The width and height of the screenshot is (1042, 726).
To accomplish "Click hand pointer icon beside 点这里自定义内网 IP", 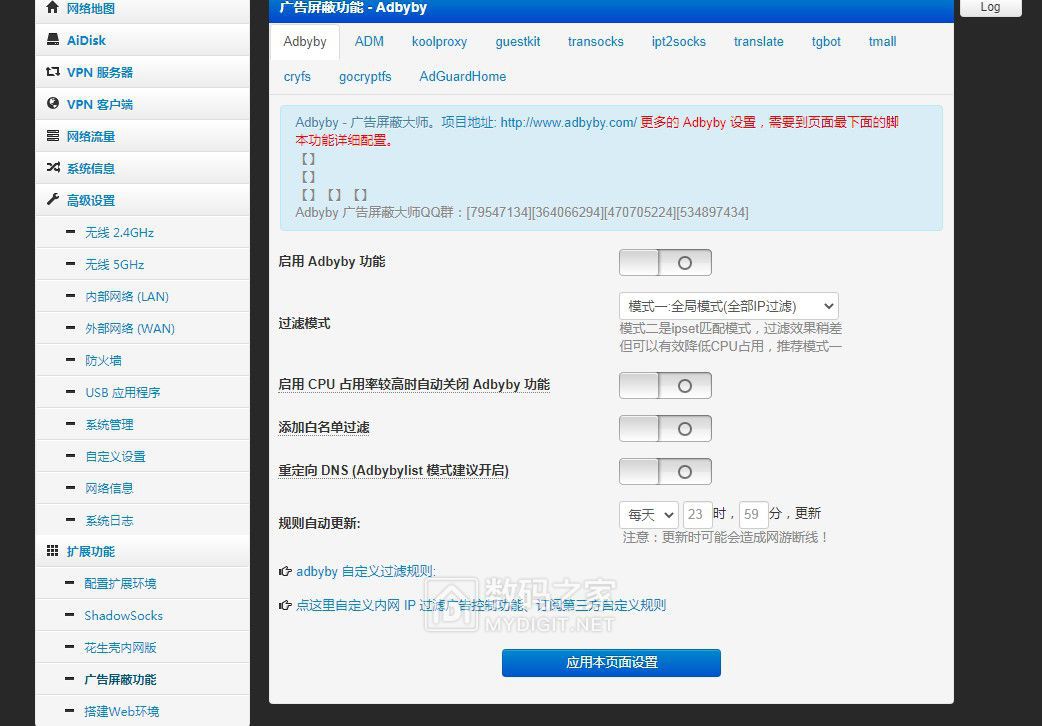I will [x=285, y=605].
